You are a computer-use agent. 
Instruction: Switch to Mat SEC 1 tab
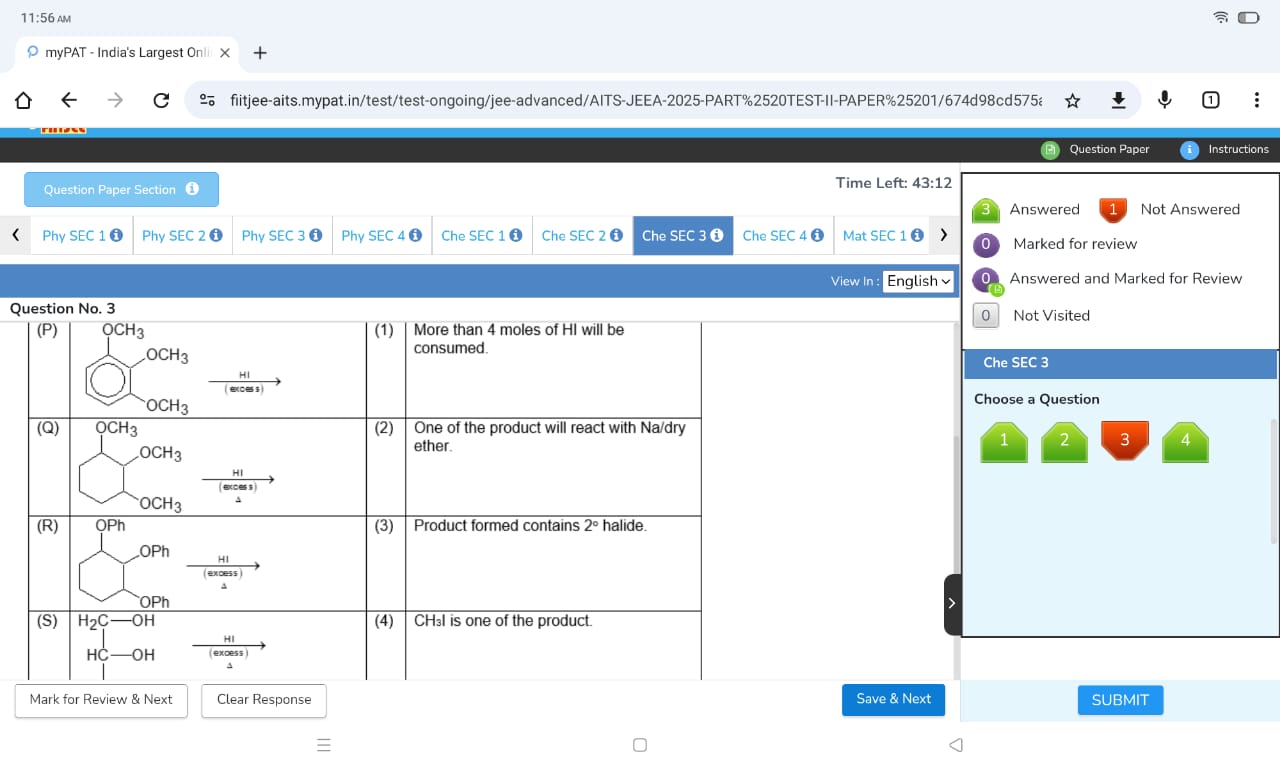coord(883,235)
